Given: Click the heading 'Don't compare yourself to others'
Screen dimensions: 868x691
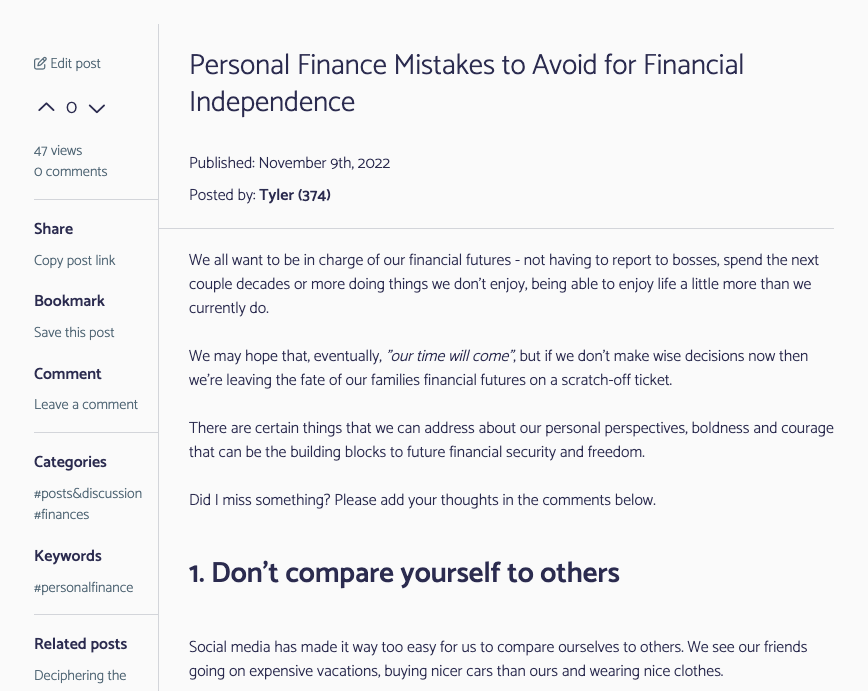Looking at the screenshot, I should click(x=404, y=573).
